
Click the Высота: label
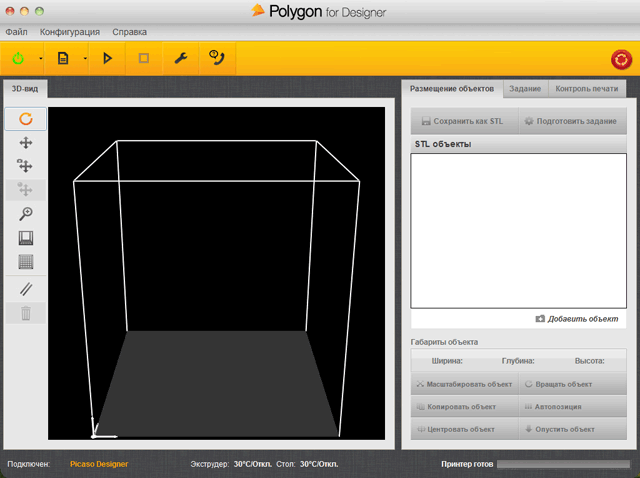coord(589,361)
